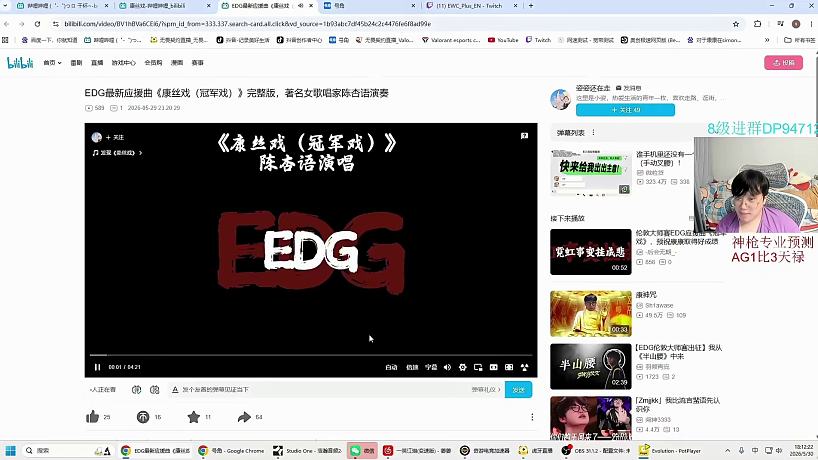Open the 半山腰 recommended video thumbnail
This screenshot has width=818, height=460.
coord(591,366)
